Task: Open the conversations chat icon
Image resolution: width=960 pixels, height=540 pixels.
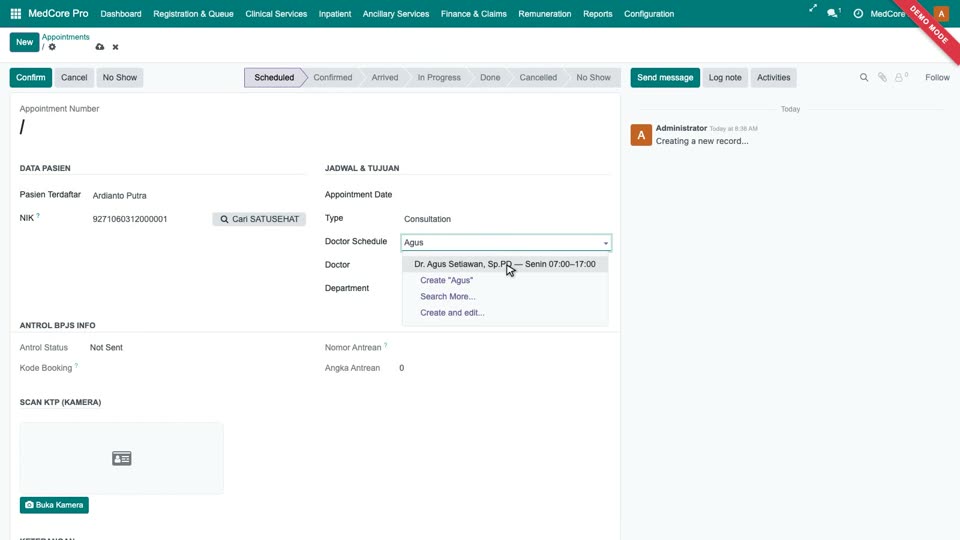Action: [833, 13]
